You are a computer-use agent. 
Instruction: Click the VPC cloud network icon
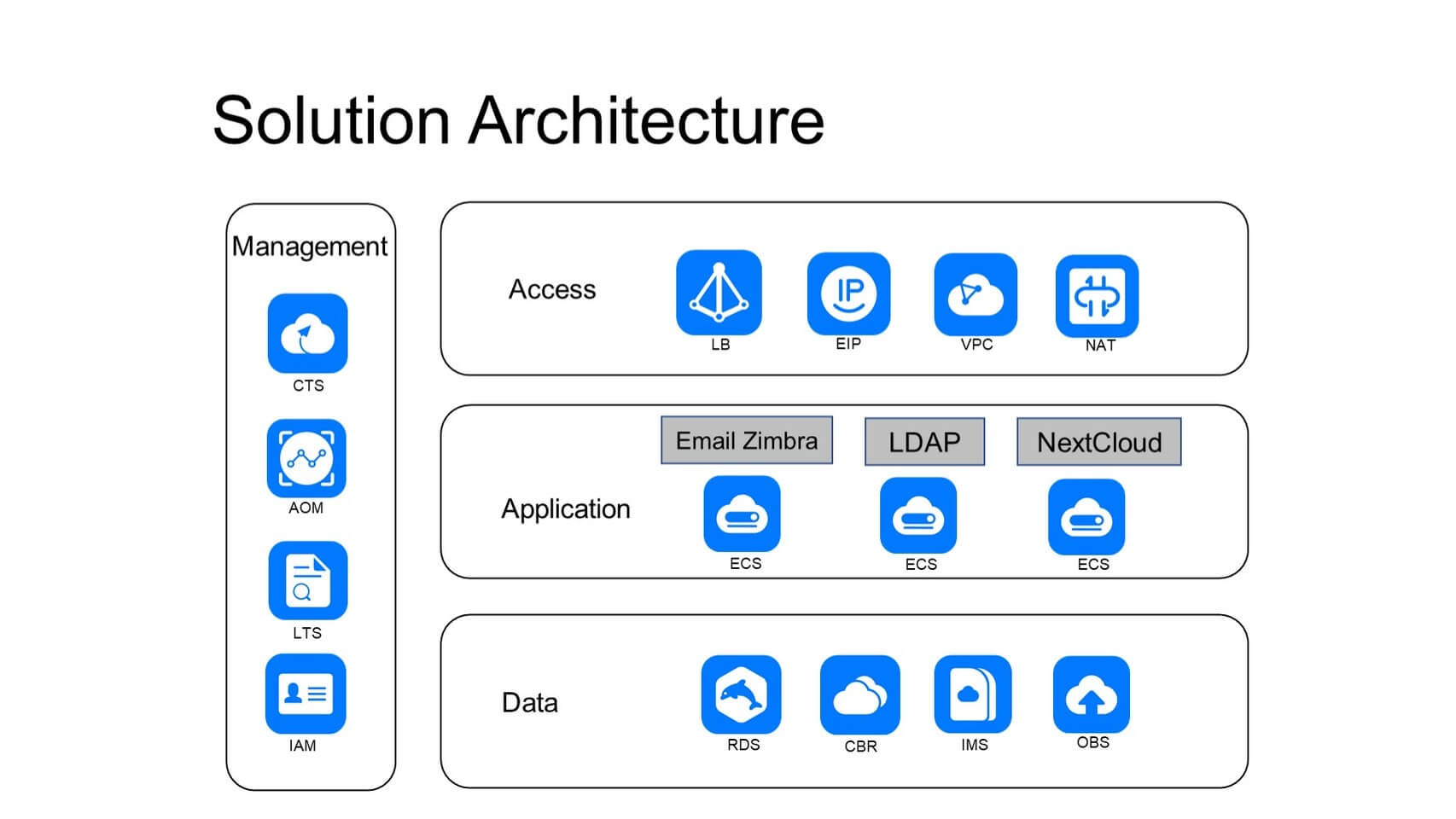click(x=976, y=294)
